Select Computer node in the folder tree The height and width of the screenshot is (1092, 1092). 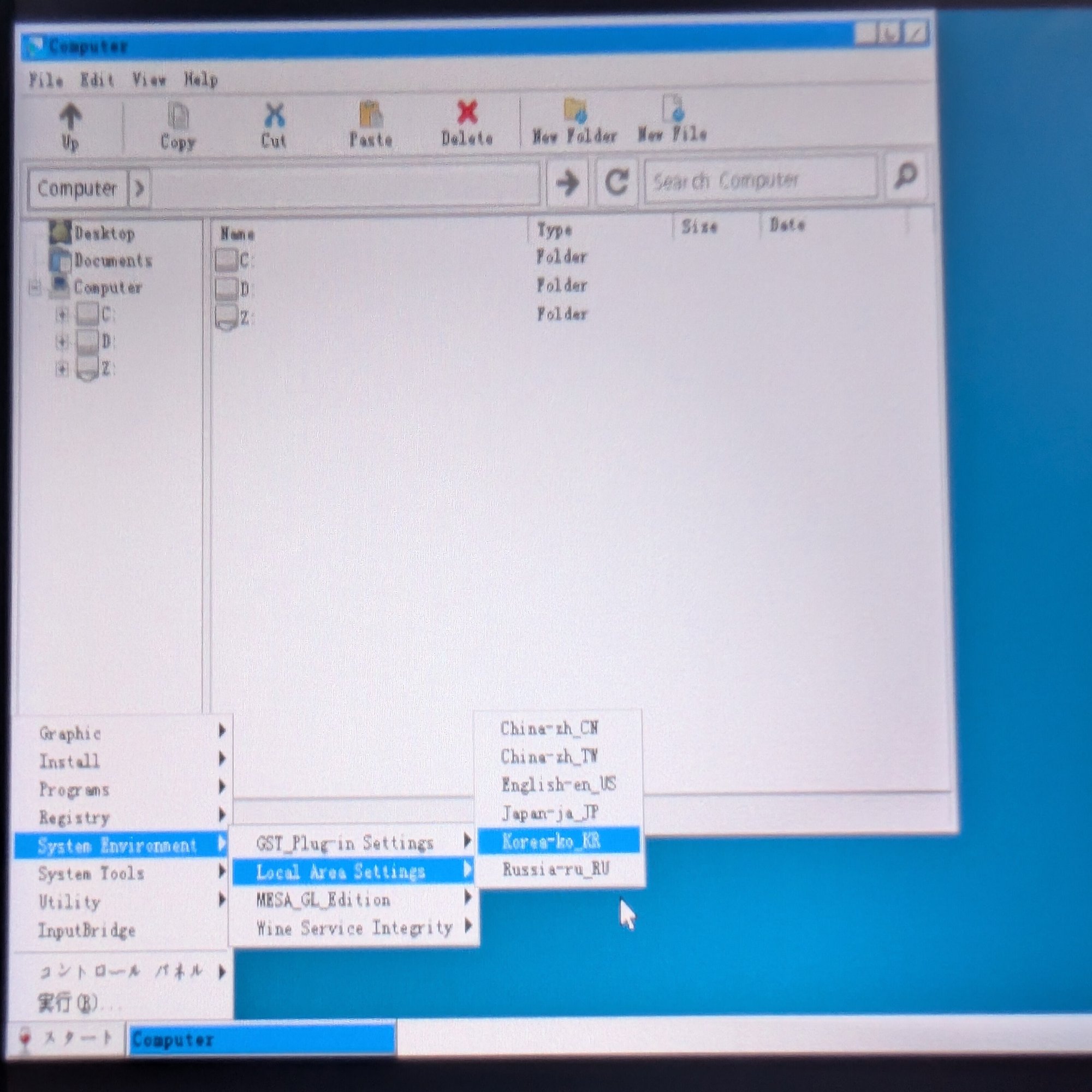point(108,287)
